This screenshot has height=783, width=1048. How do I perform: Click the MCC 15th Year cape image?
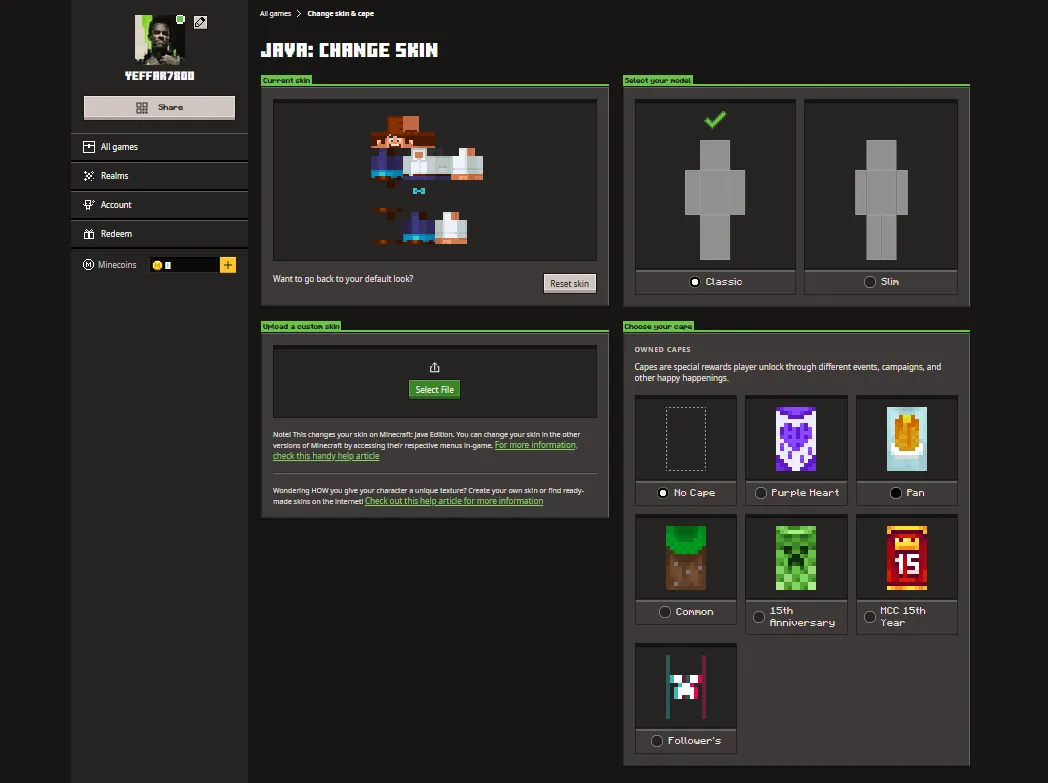point(907,558)
